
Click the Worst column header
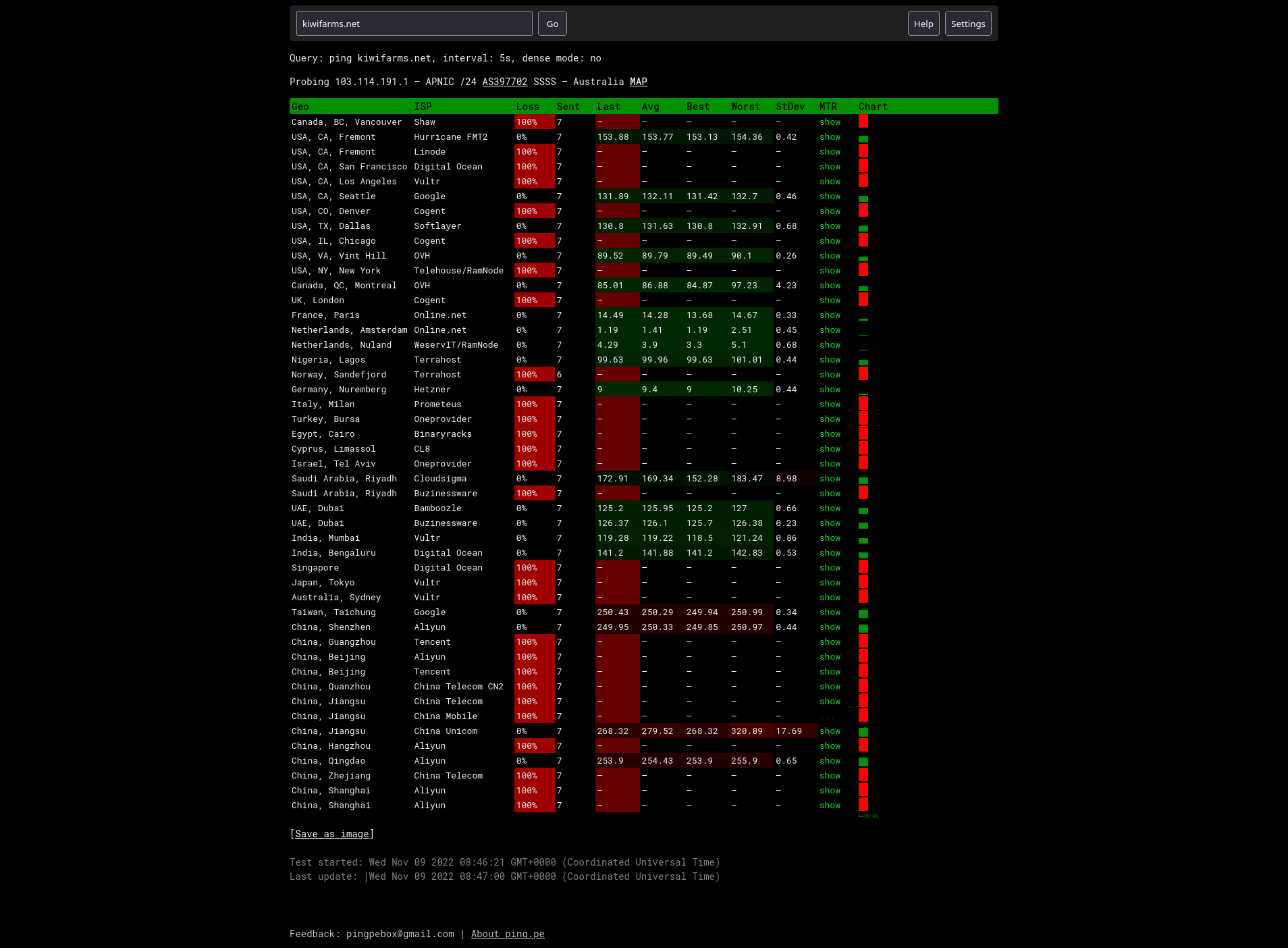(745, 107)
